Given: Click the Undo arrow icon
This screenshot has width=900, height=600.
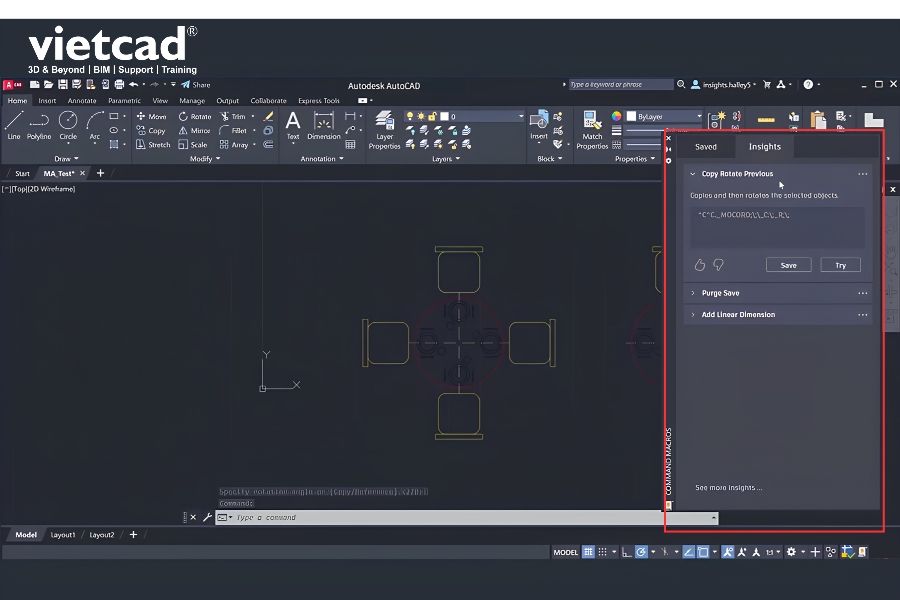Looking at the screenshot, I should [133, 84].
